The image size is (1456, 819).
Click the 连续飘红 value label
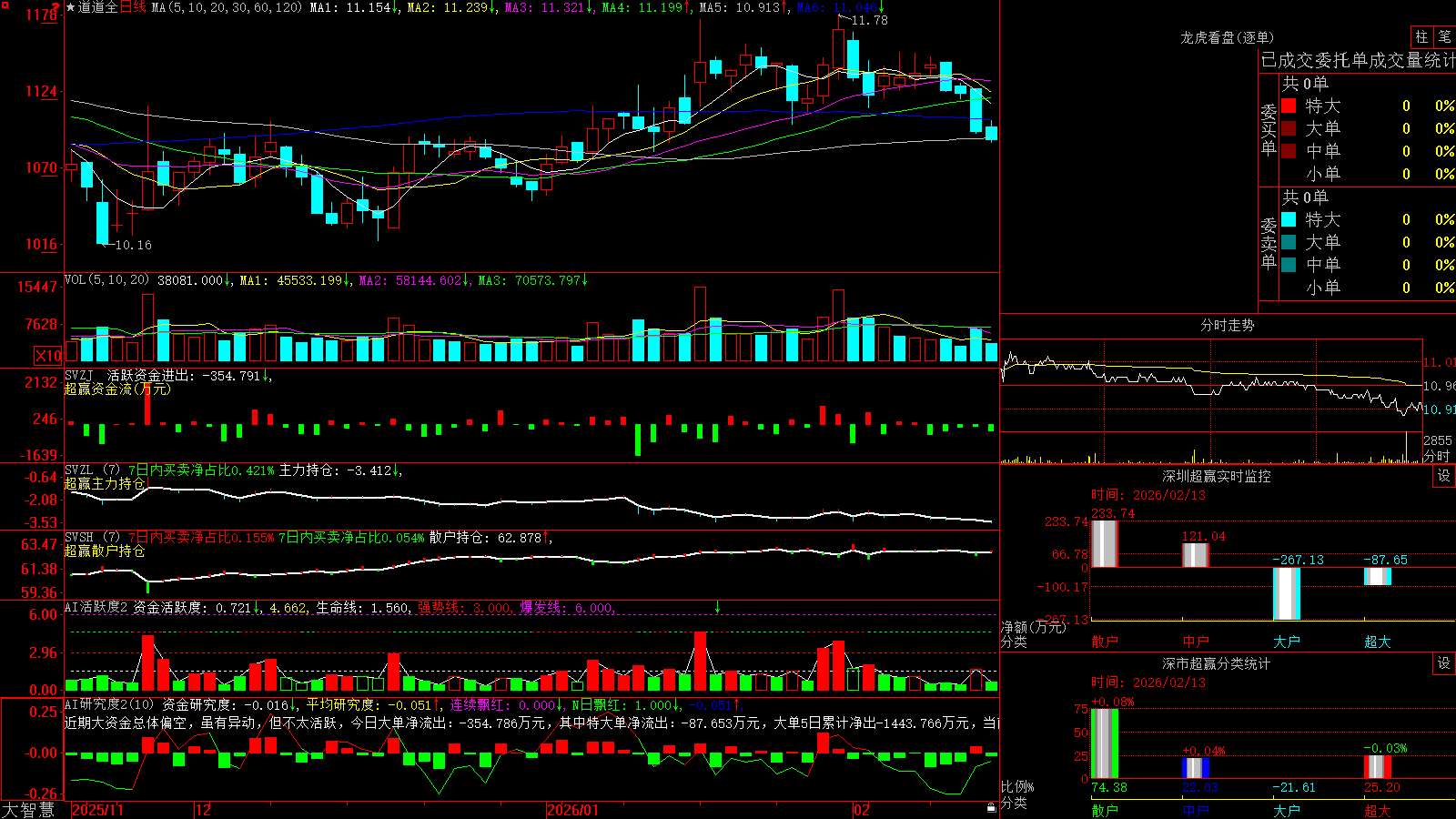504,704
